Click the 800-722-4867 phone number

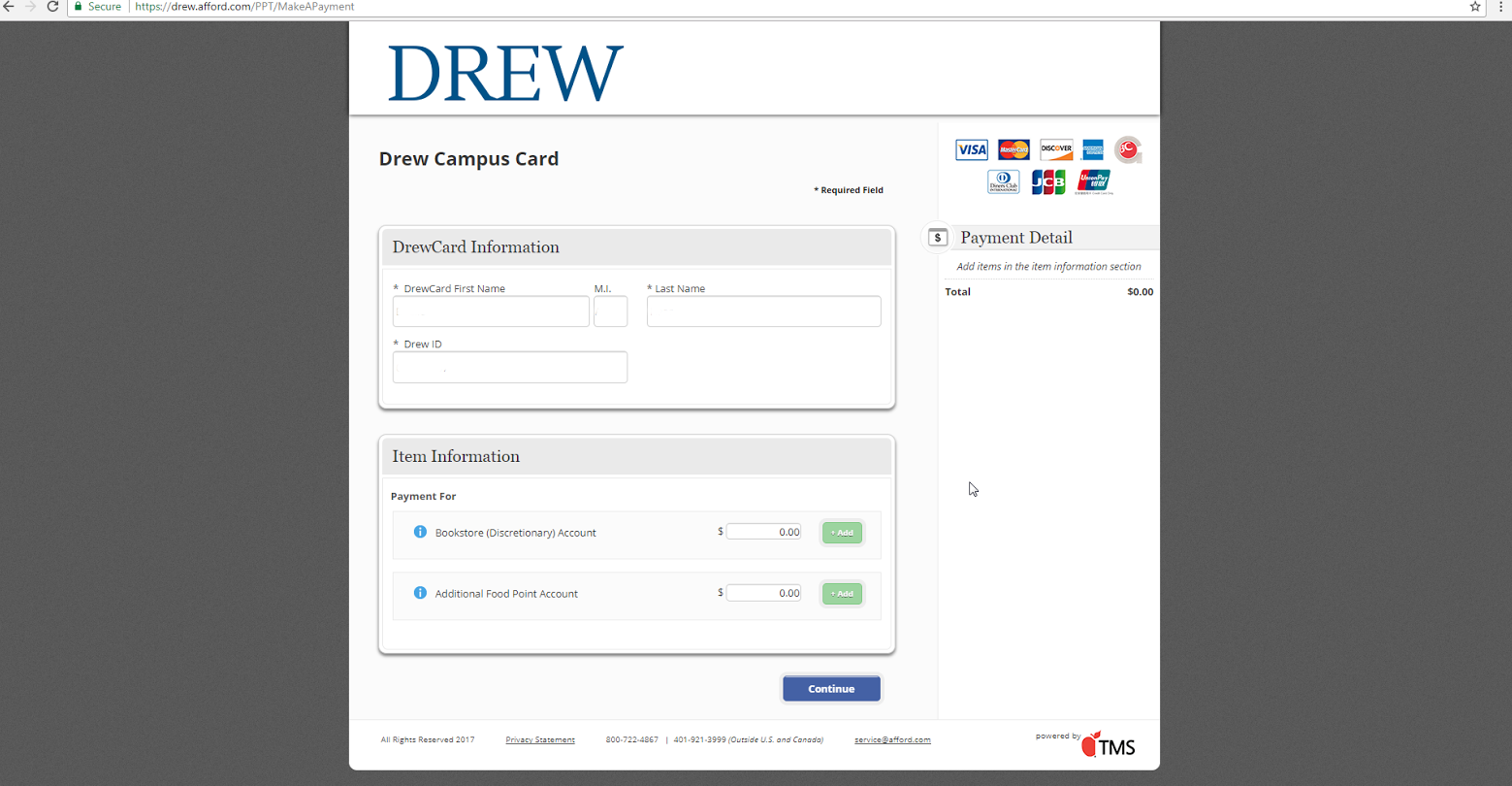[632, 739]
